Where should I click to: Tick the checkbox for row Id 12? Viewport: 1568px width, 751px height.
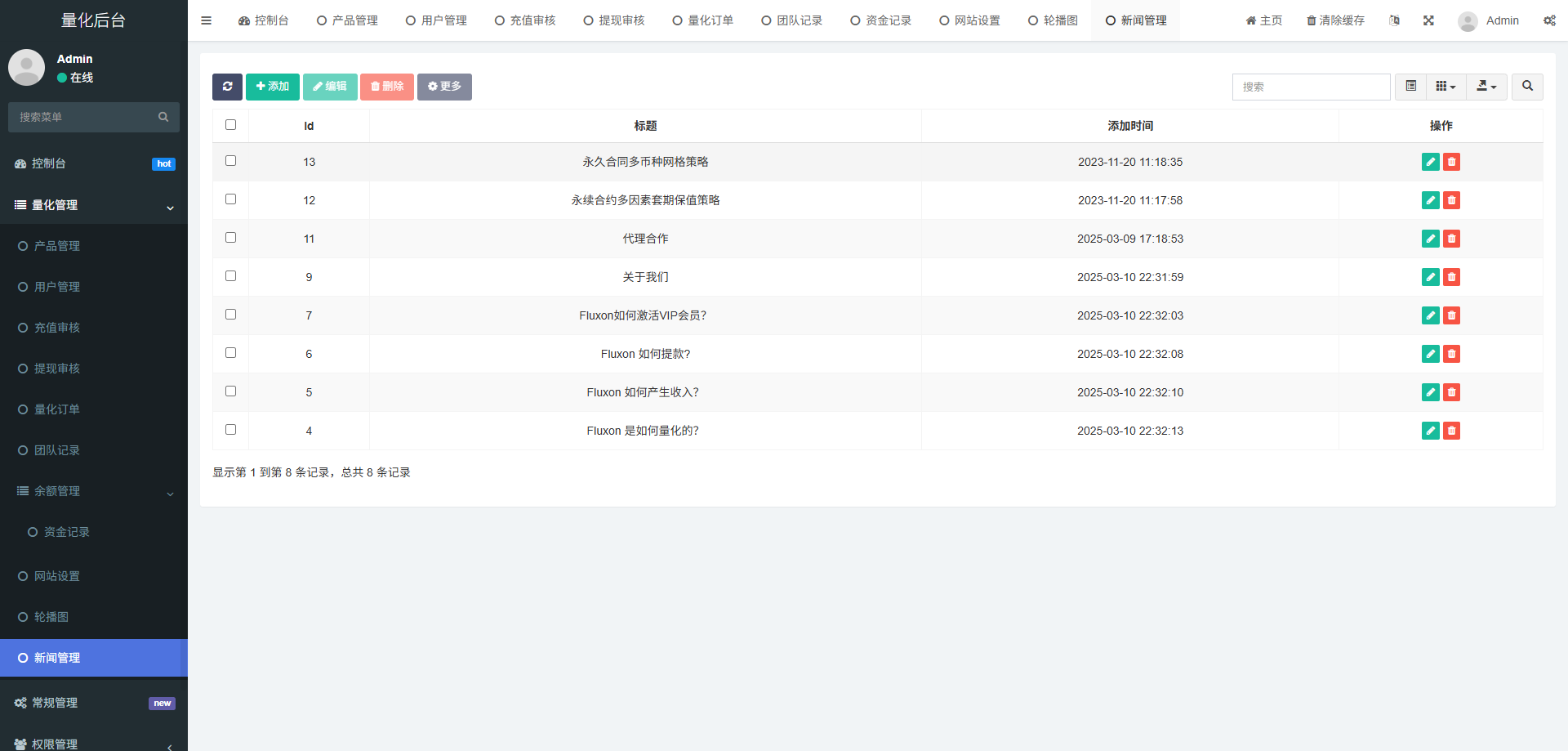[230, 199]
